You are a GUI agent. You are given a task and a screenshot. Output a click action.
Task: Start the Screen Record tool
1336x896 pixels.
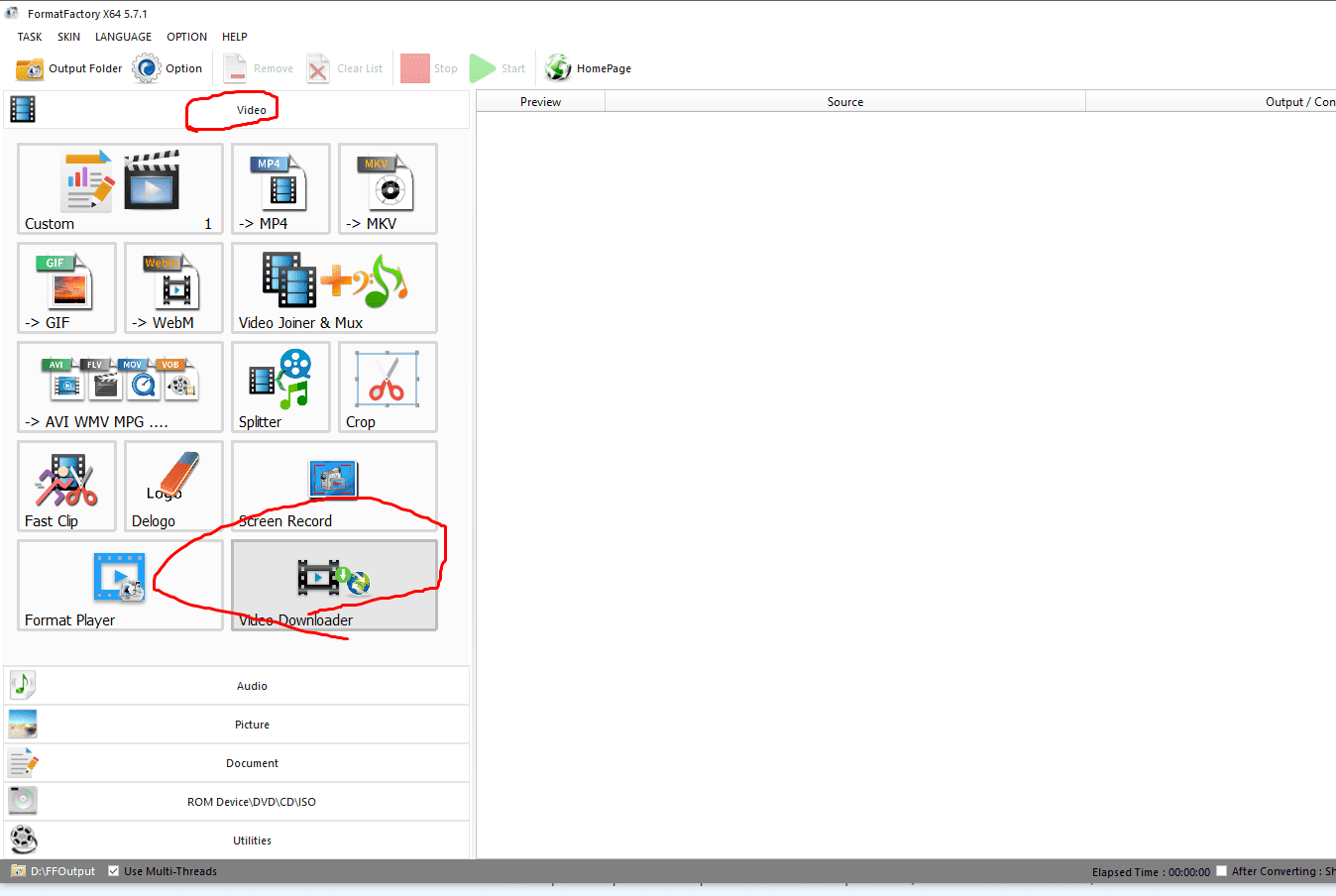coord(334,486)
